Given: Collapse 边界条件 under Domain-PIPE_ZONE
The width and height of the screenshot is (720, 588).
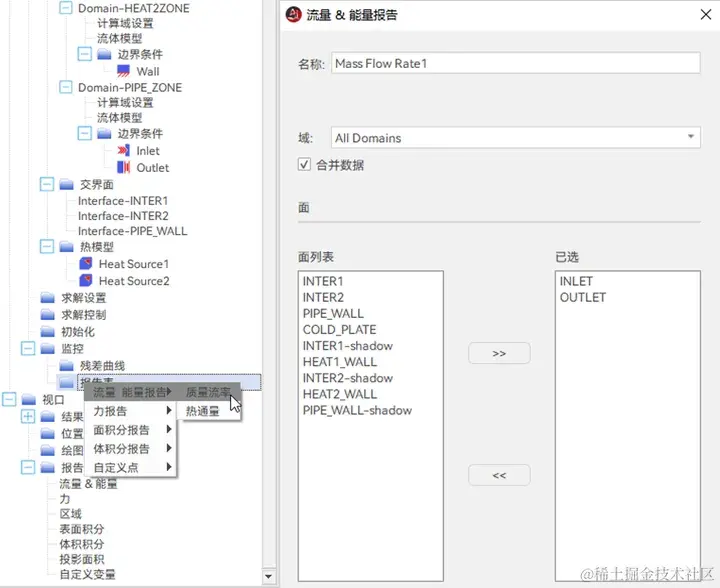Looking at the screenshot, I should [84, 134].
